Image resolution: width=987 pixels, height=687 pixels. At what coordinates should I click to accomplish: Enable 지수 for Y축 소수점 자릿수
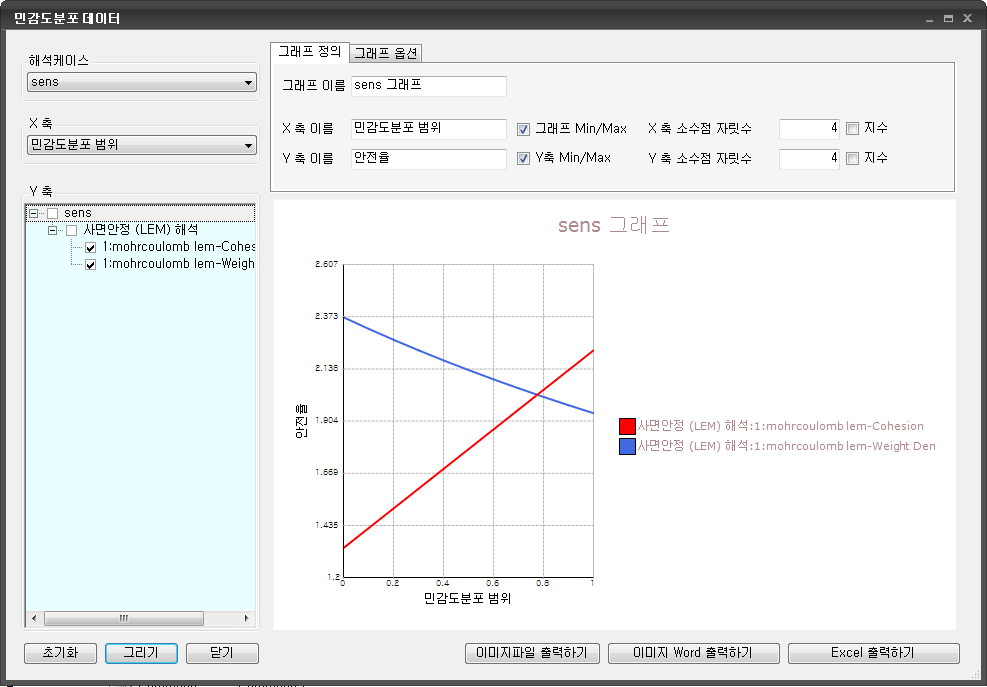pyautogui.click(x=852, y=158)
